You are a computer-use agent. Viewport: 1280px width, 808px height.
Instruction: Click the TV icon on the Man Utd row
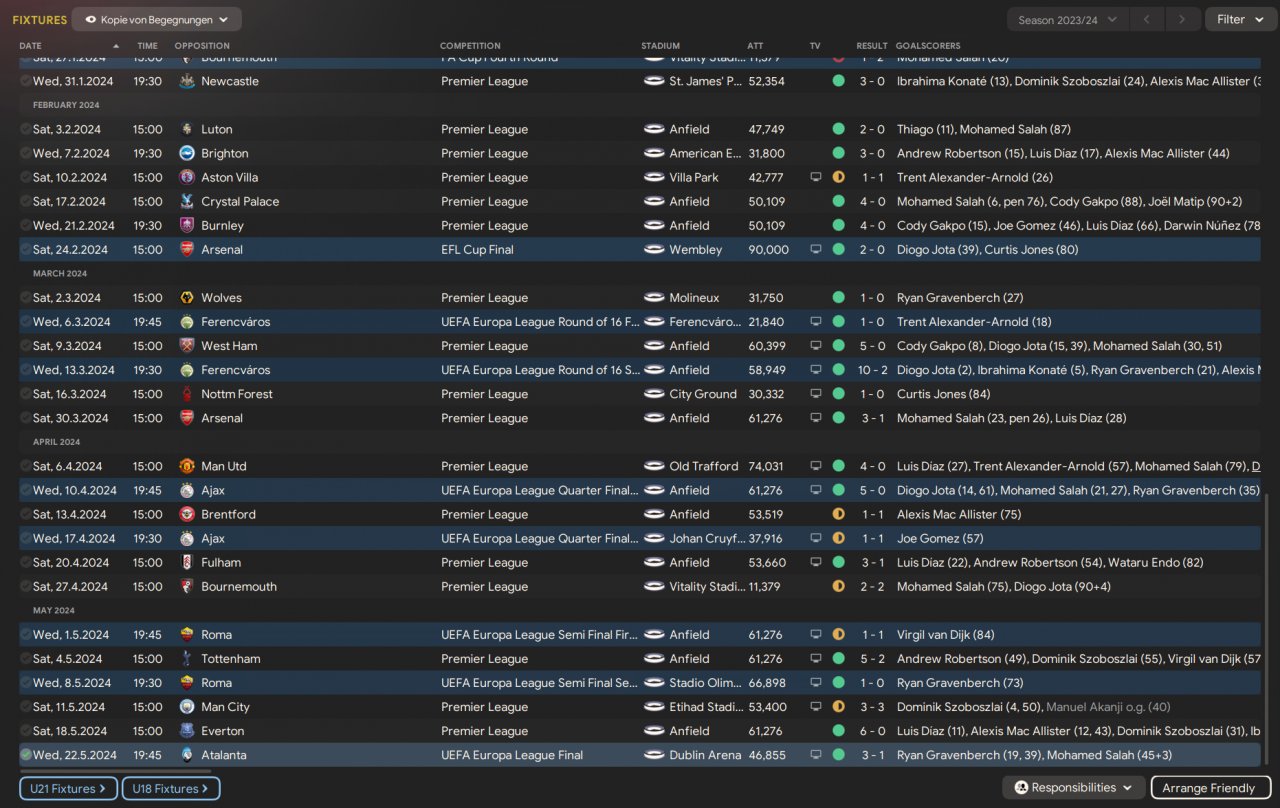816,466
